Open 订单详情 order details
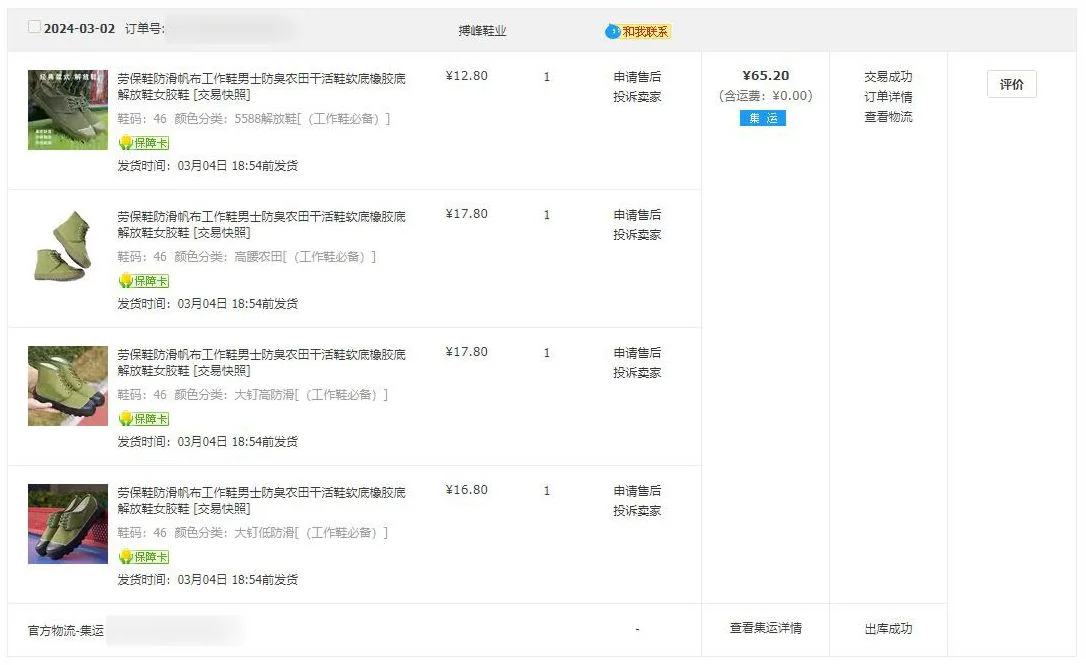1086x665 pixels. tap(888, 97)
